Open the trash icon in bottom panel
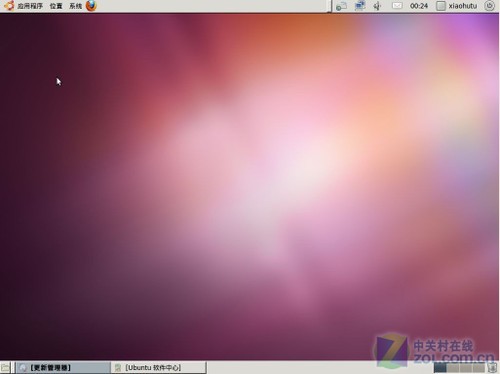This screenshot has width=500, height=374. point(492,368)
